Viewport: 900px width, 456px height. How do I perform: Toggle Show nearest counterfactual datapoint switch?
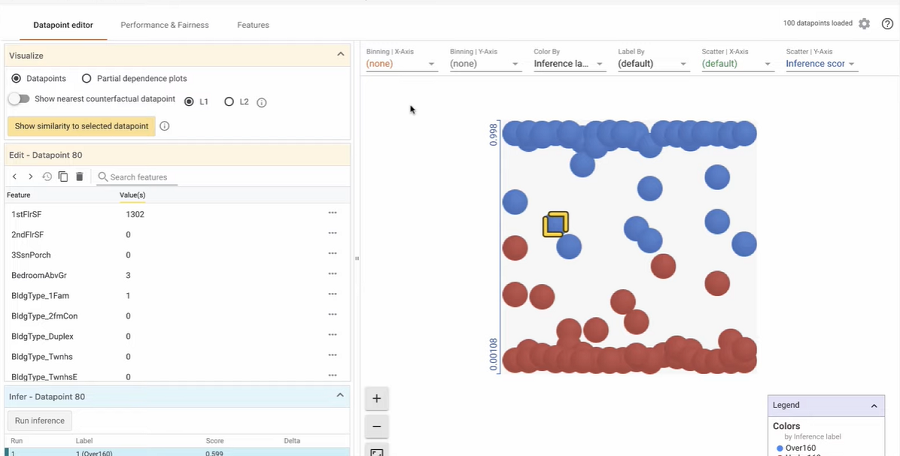click(19, 99)
